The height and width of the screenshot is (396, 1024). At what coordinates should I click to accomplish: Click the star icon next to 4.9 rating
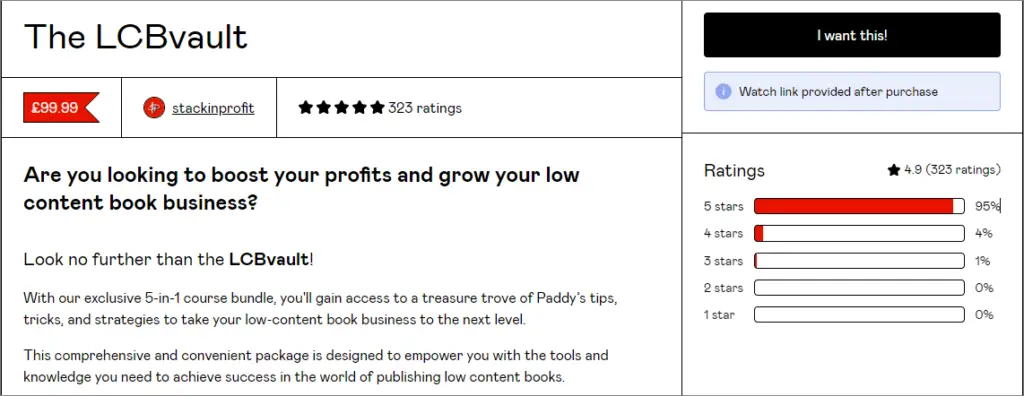[893, 171]
